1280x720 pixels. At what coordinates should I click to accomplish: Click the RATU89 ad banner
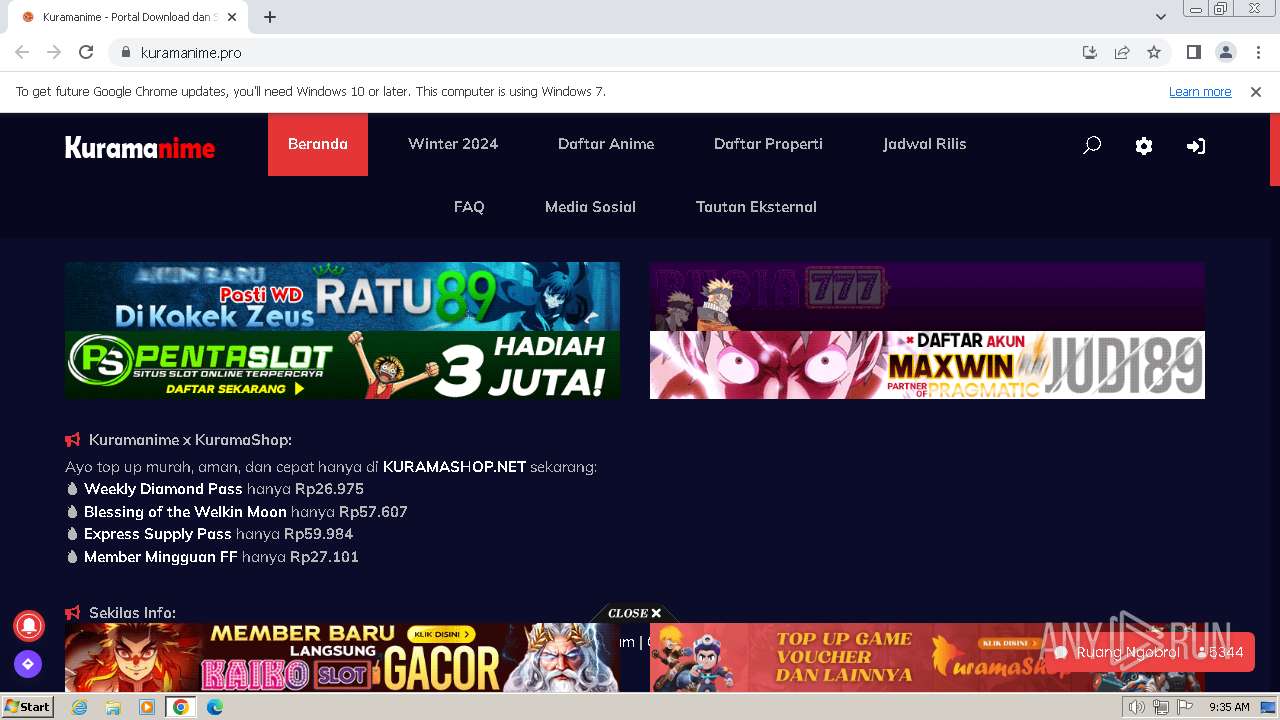click(342, 296)
